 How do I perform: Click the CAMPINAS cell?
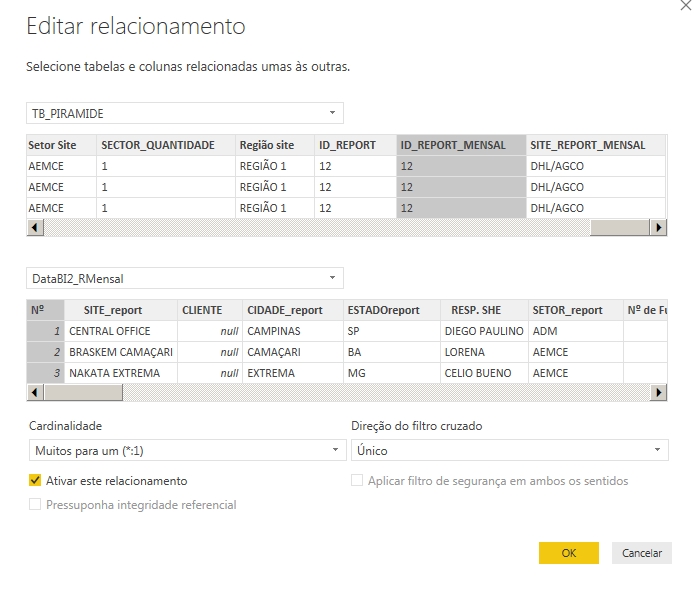(x=293, y=331)
